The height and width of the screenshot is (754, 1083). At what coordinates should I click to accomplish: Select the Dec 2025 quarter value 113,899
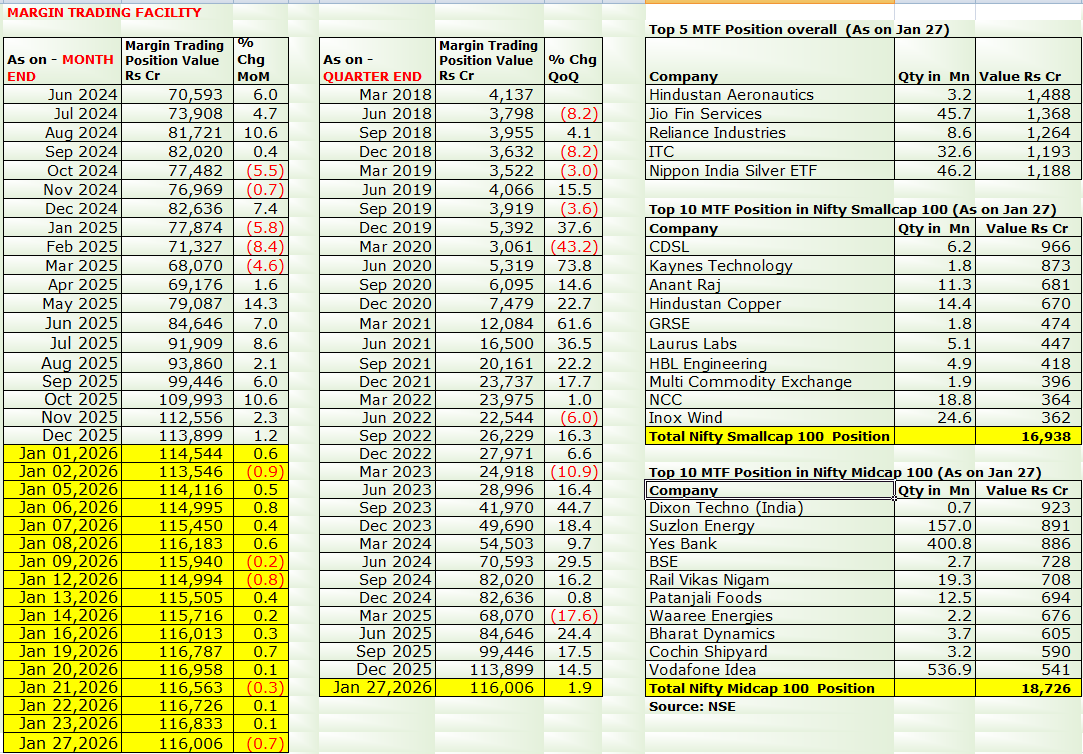tap(490, 669)
